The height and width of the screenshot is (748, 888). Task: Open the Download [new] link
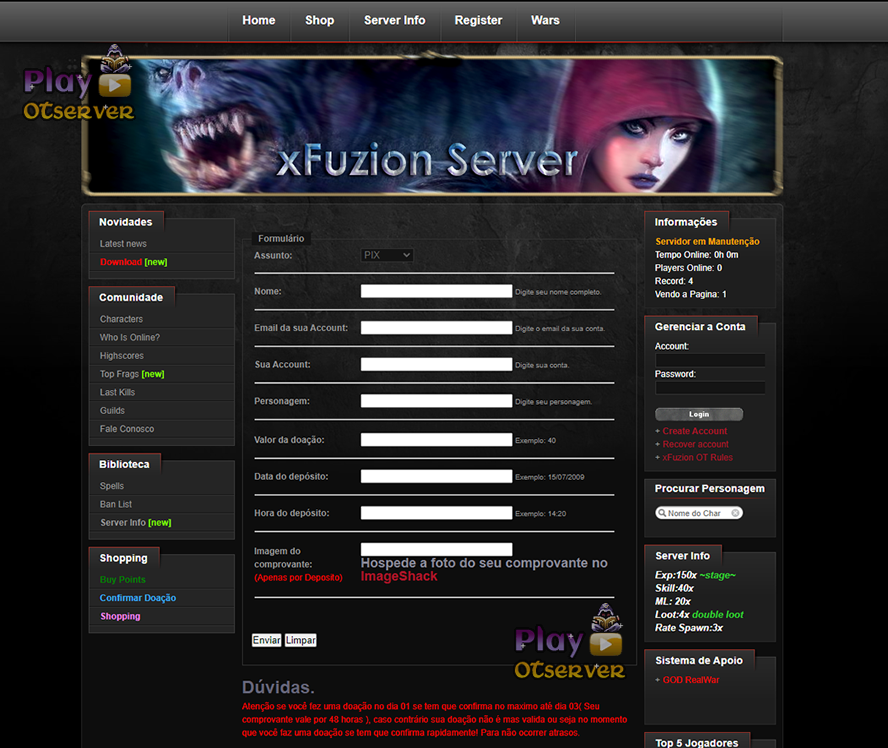(134, 262)
